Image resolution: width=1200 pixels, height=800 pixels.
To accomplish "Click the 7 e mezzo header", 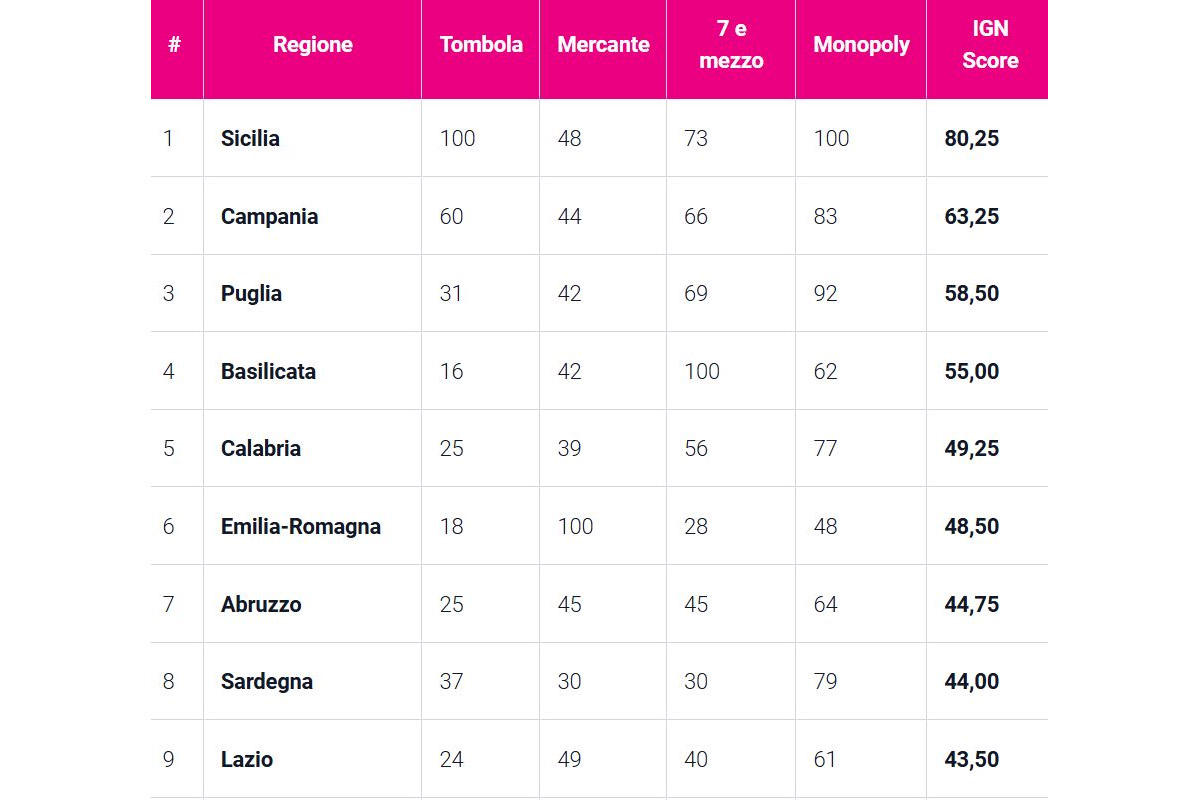I will tap(731, 45).
